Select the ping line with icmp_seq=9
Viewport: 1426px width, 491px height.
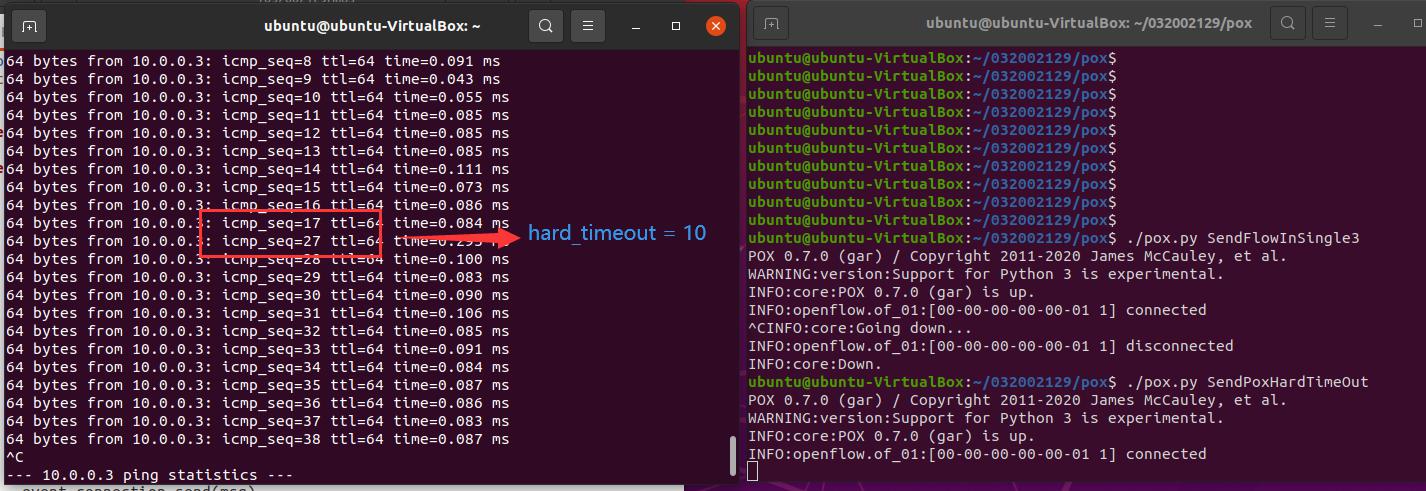(253, 79)
